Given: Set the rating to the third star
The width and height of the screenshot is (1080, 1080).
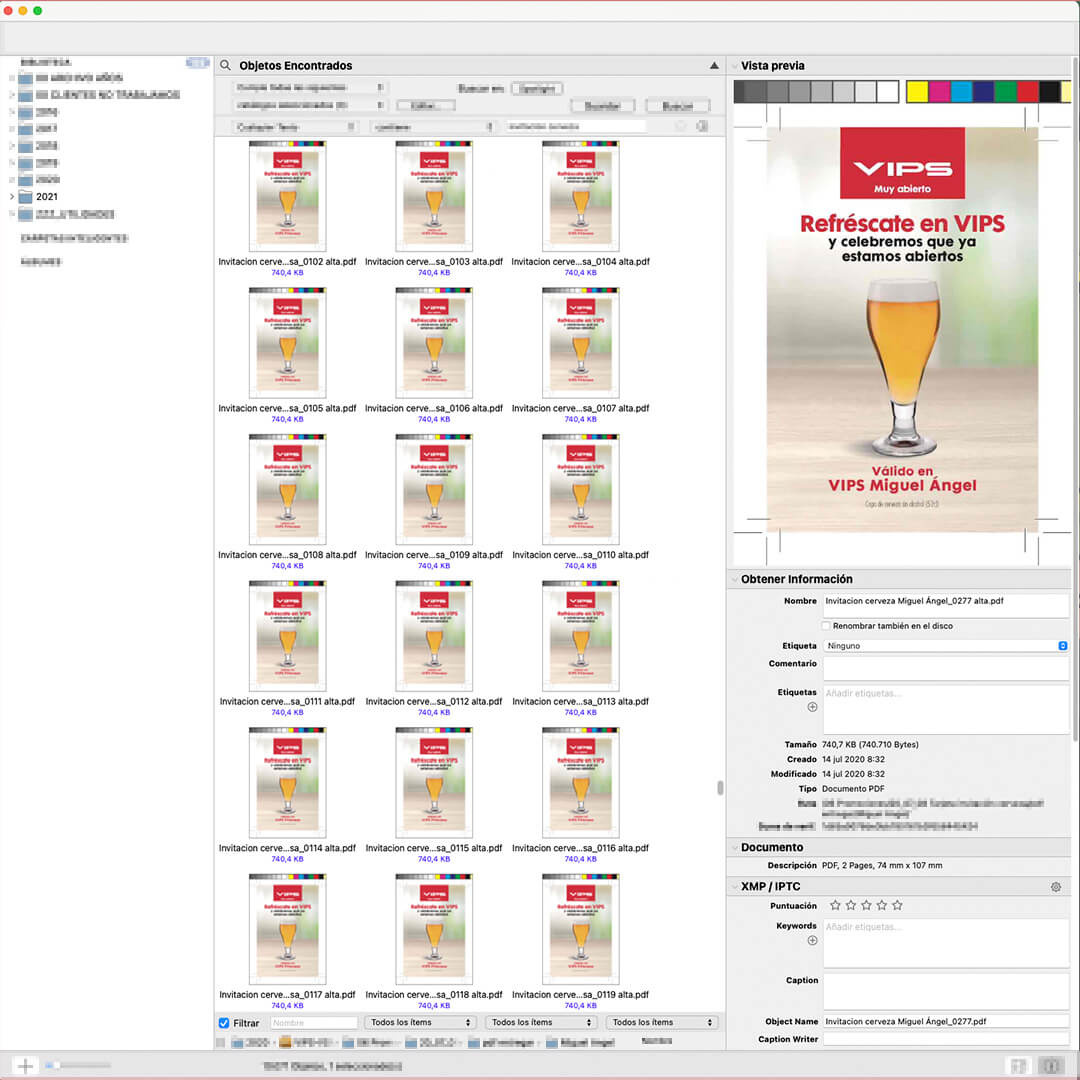Looking at the screenshot, I should [866, 905].
